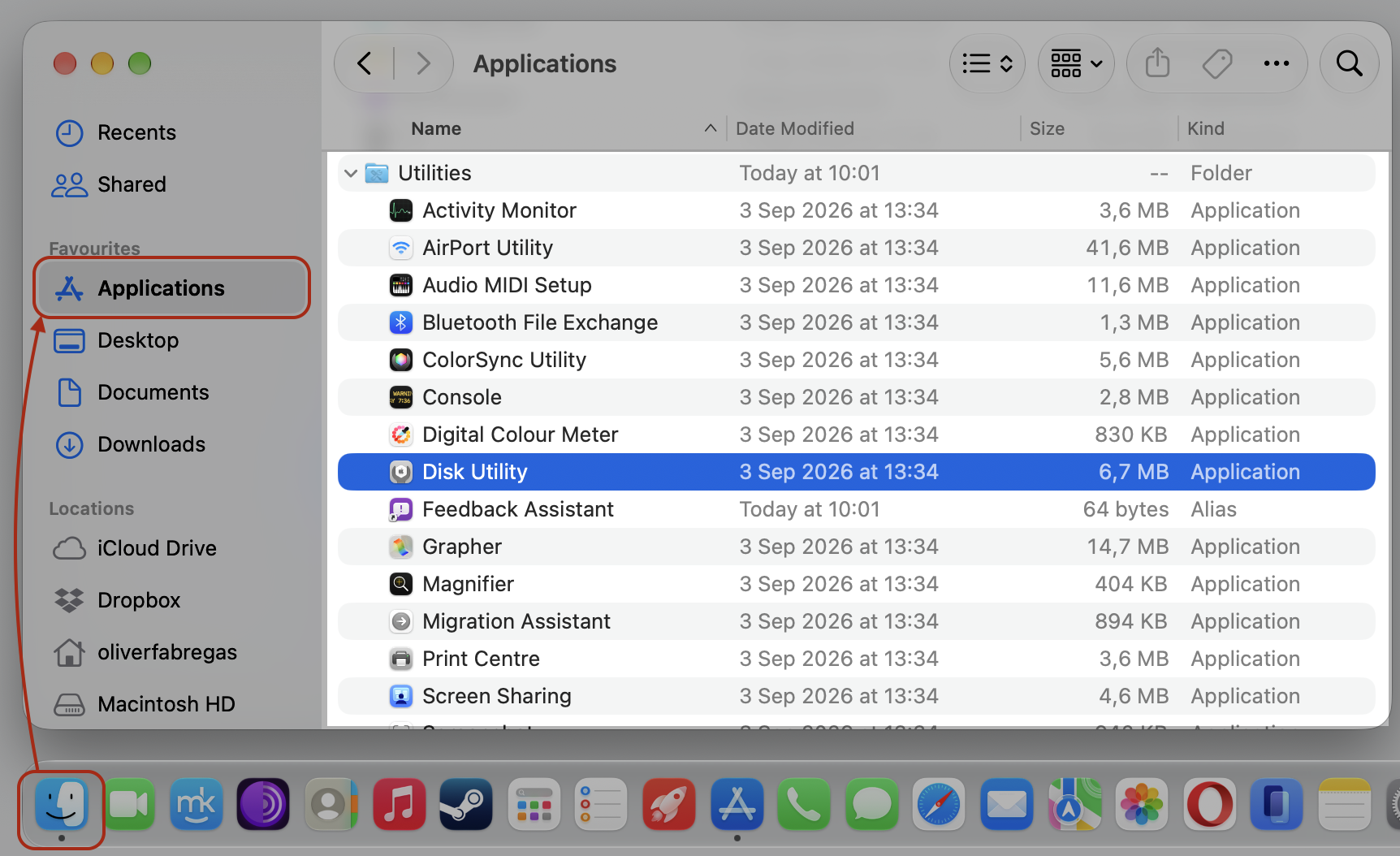Click the Grapher 14,7 MB size
Screen dimensions: 1400x856
1128,547
